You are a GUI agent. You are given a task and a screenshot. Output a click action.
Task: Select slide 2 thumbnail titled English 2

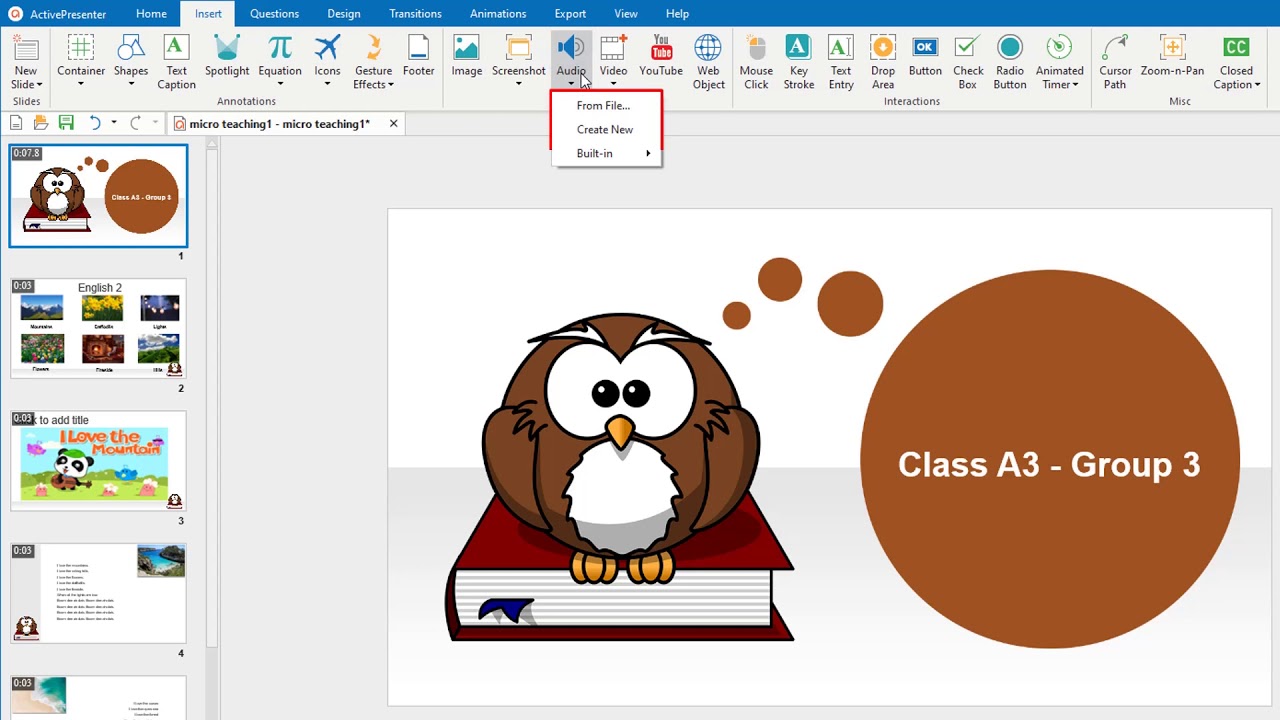click(x=98, y=328)
